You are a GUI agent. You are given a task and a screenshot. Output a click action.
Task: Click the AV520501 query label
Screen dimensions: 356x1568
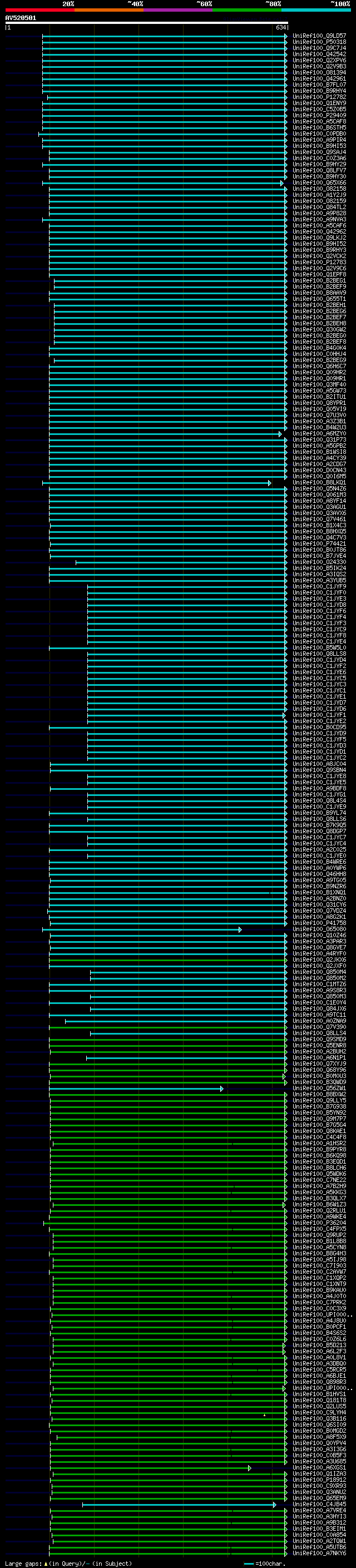[21, 18]
